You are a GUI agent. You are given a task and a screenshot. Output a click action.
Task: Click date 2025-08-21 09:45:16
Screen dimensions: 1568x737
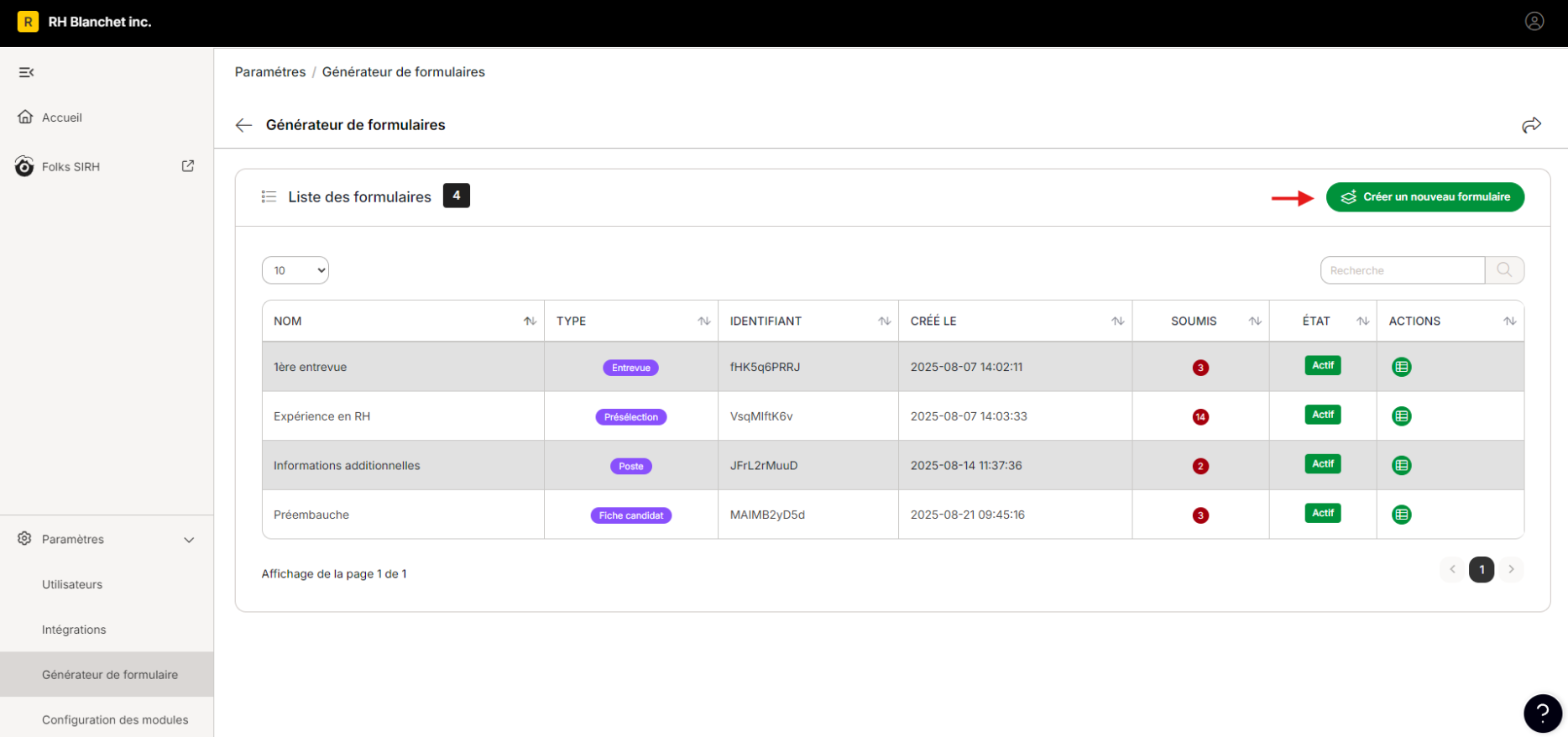968,515
